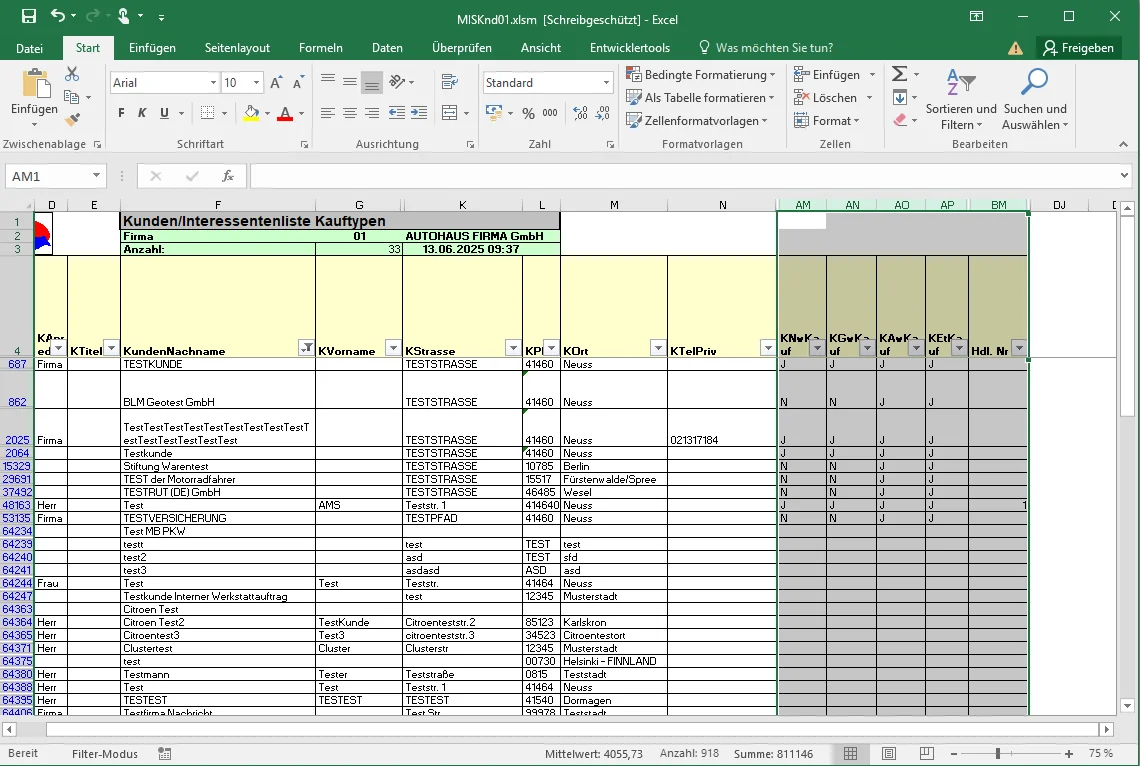
Task: Align text left in cell
Action: pyautogui.click(x=328, y=113)
